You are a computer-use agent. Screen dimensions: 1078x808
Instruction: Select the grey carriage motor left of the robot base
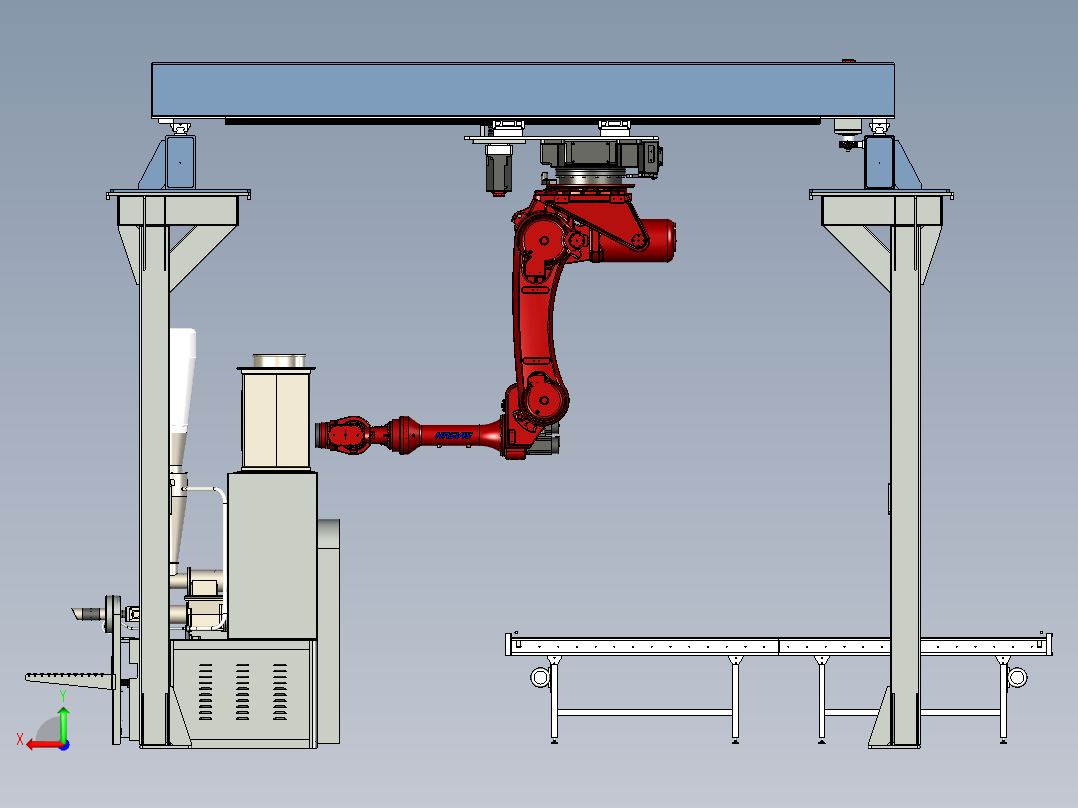tap(498, 171)
